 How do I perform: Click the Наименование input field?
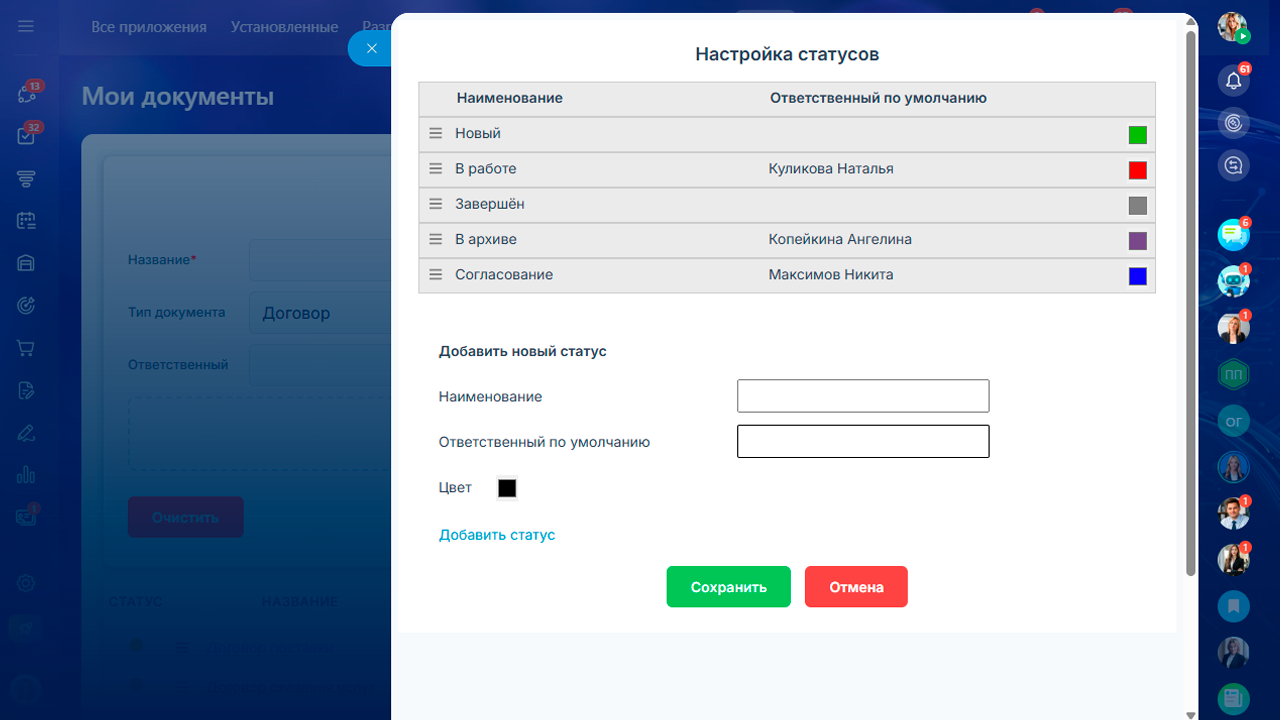[x=863, y=396]
